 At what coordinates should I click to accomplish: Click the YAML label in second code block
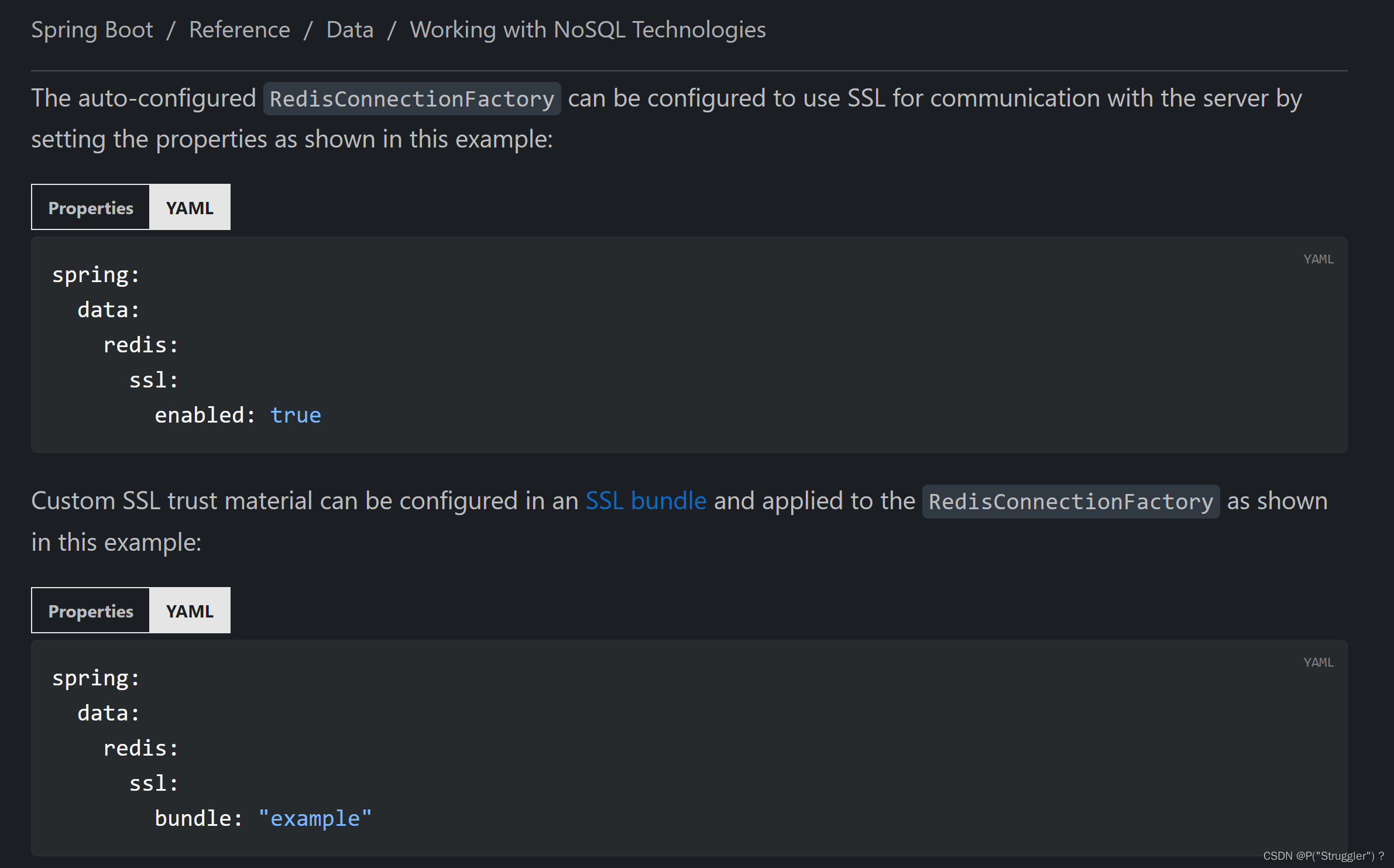[x=1318, y=663]
